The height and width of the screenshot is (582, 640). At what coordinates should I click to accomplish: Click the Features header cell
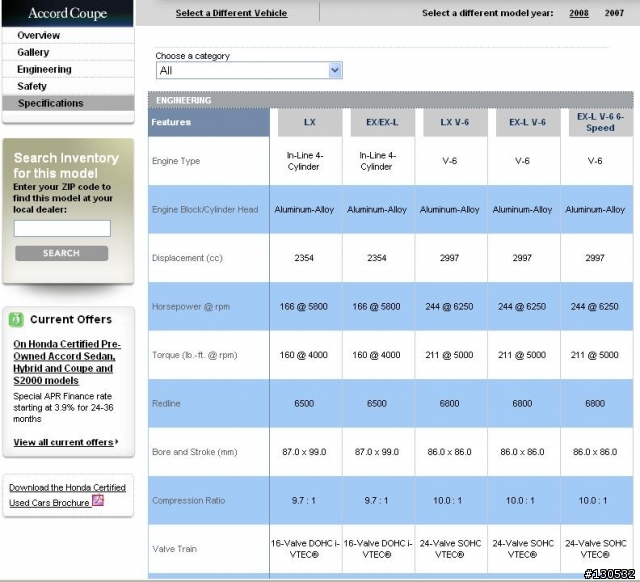coord(209,122)
